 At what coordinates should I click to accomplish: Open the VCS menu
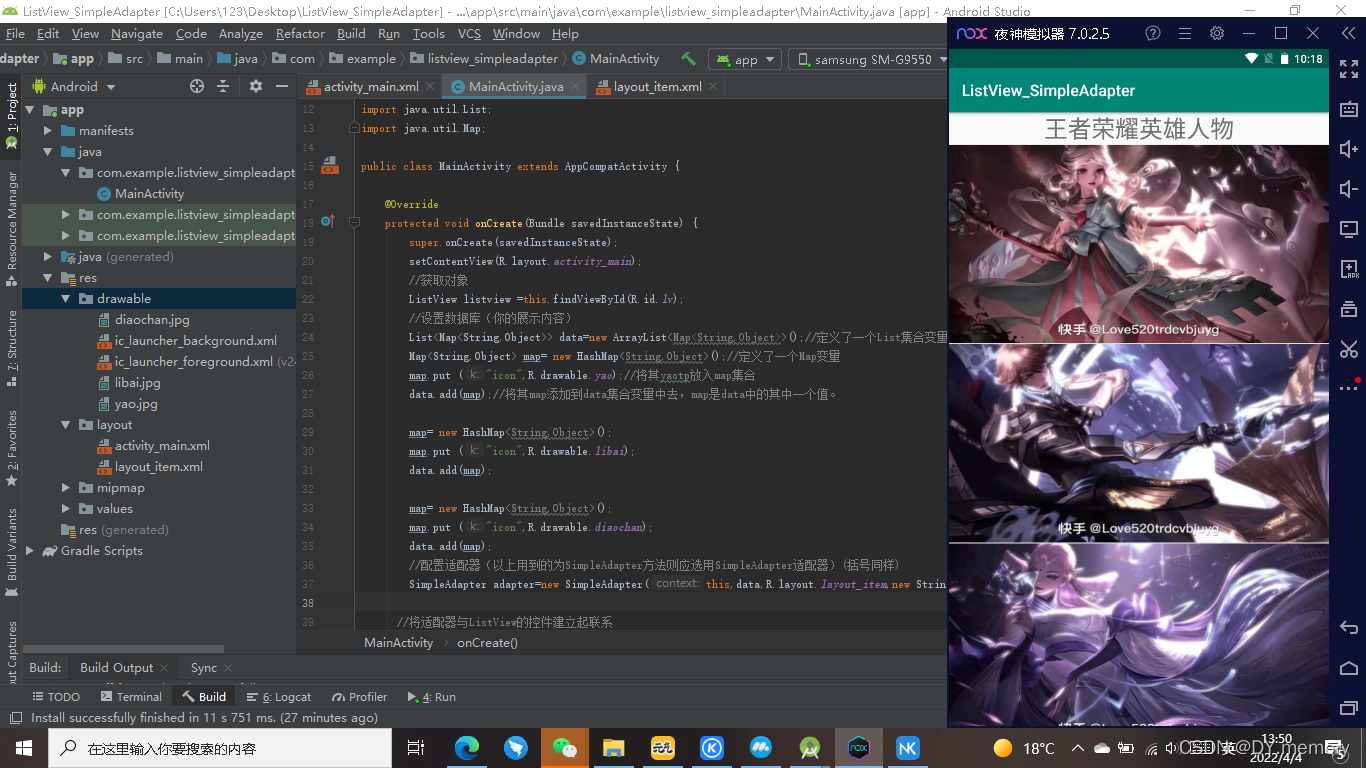469,33
